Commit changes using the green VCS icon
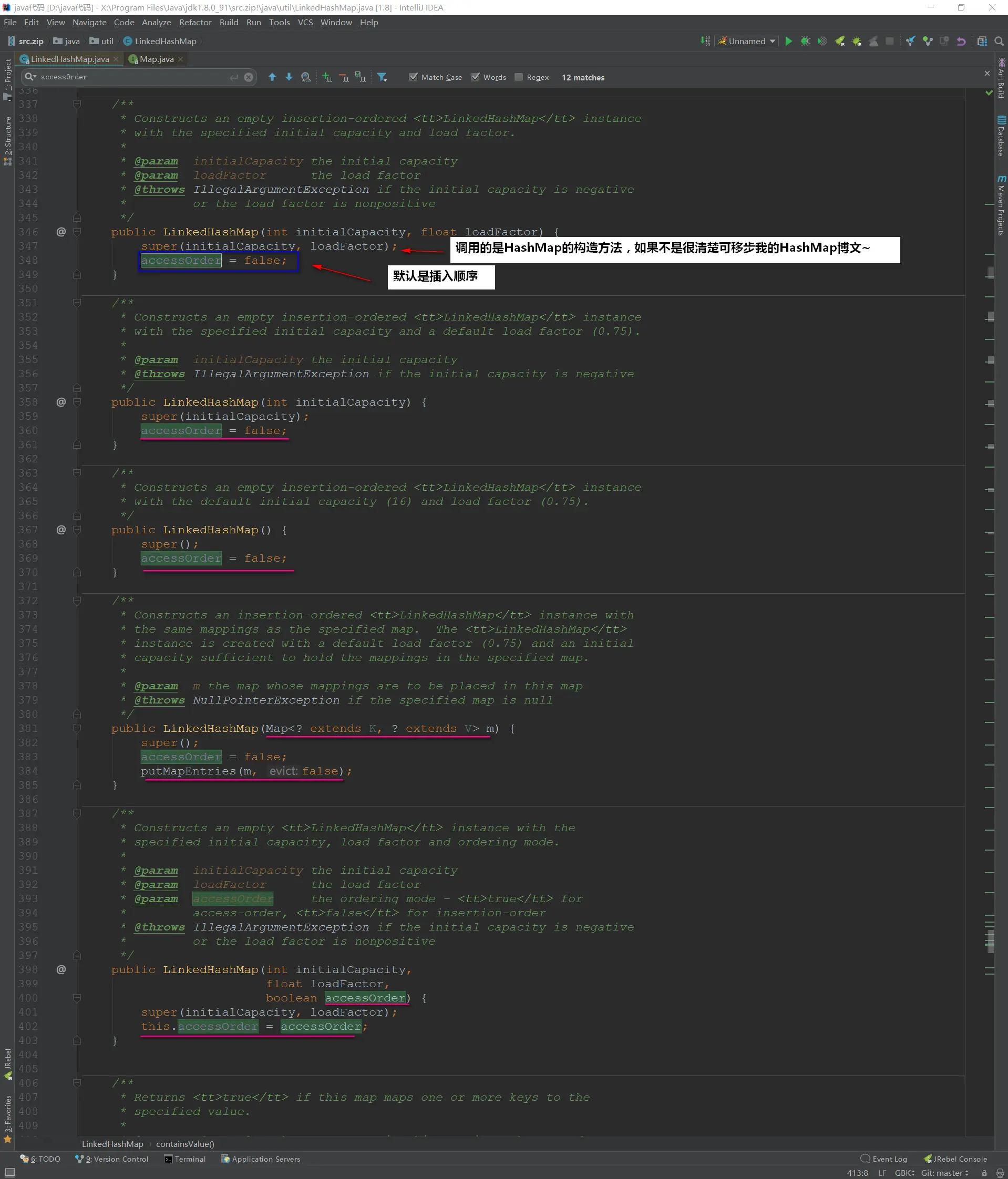 coord(928,41)
